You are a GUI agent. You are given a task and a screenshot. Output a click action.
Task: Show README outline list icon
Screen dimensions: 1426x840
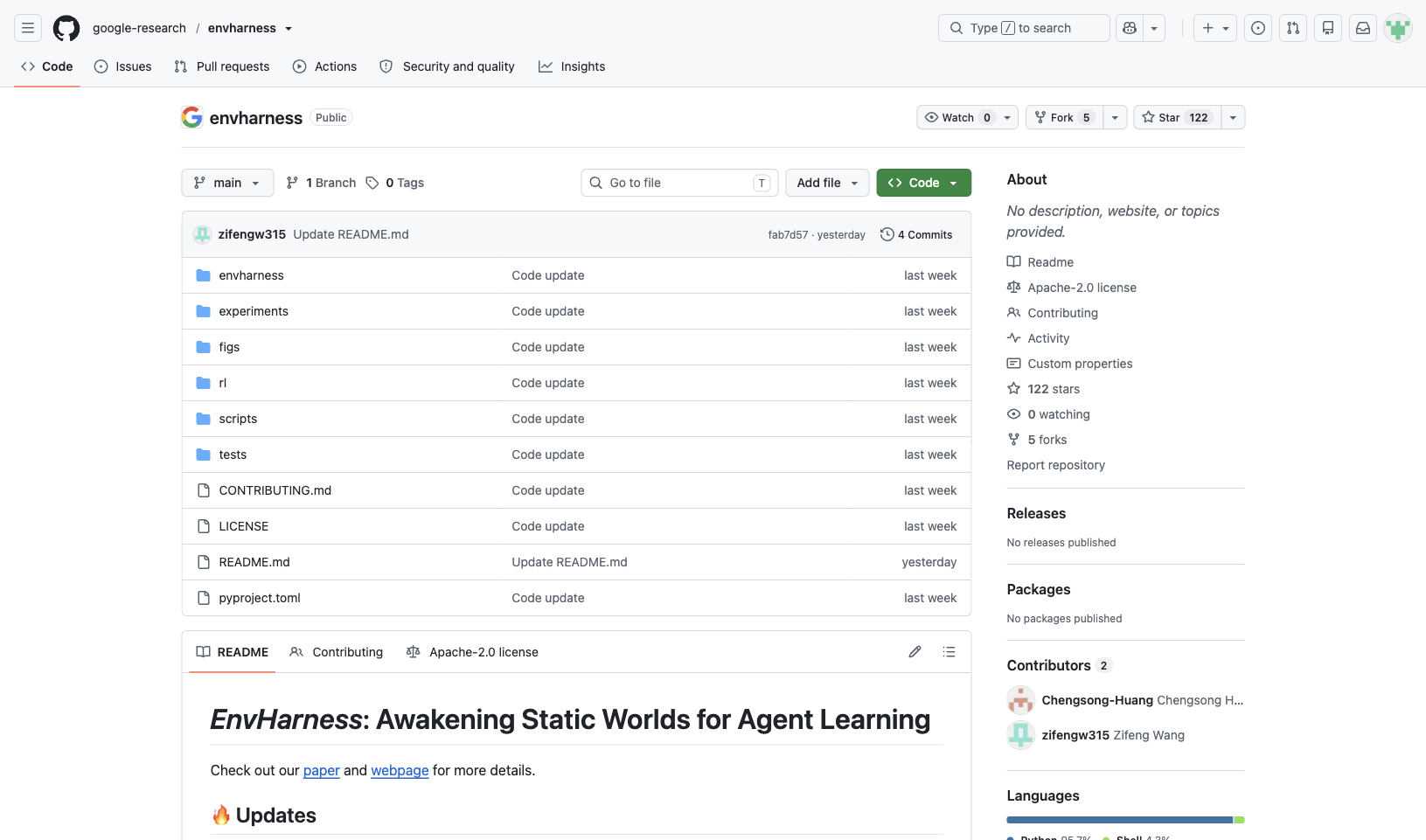(x=949, y=652)
